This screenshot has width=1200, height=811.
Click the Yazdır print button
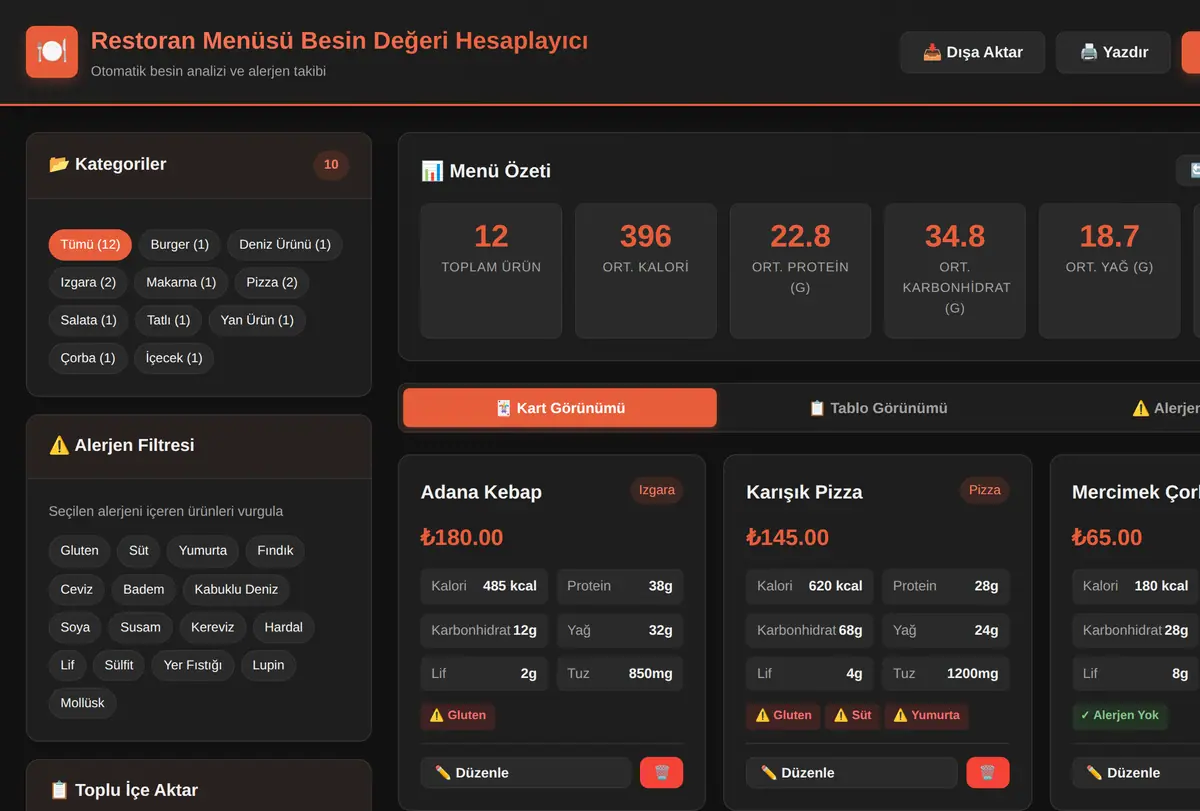coord(1113,52)
